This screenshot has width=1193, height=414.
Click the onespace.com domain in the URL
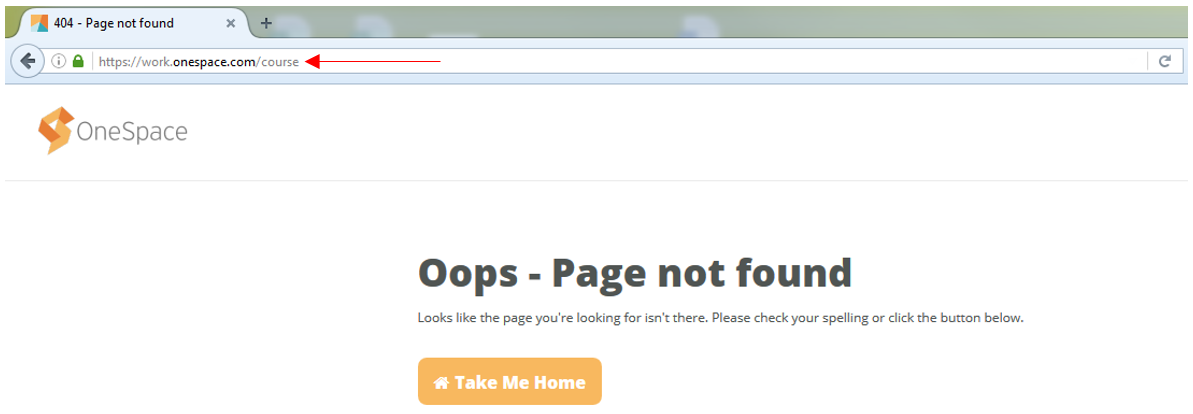click(213, 62)
